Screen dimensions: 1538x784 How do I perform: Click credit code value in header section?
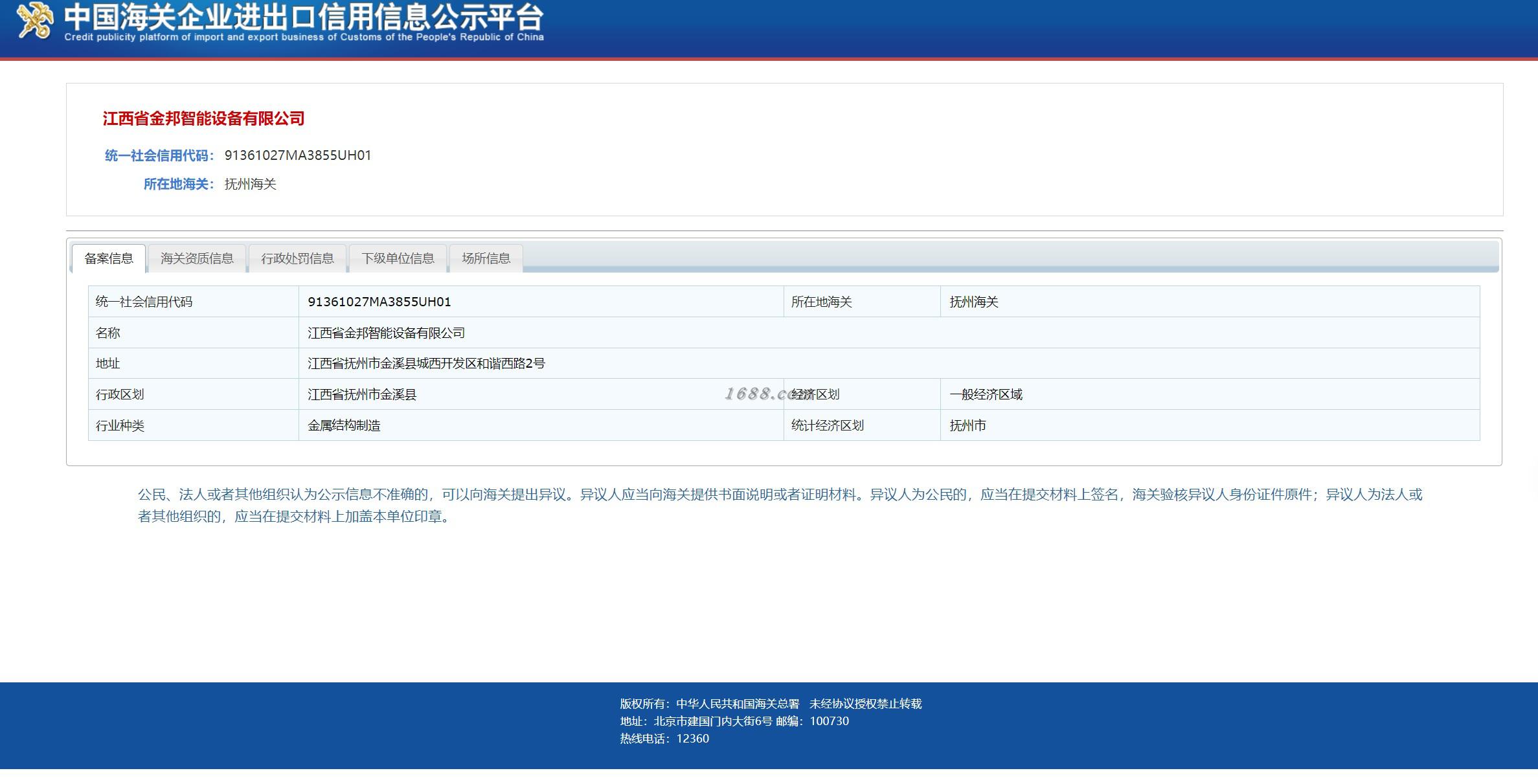pyautogui.click(x=297, y=155)
